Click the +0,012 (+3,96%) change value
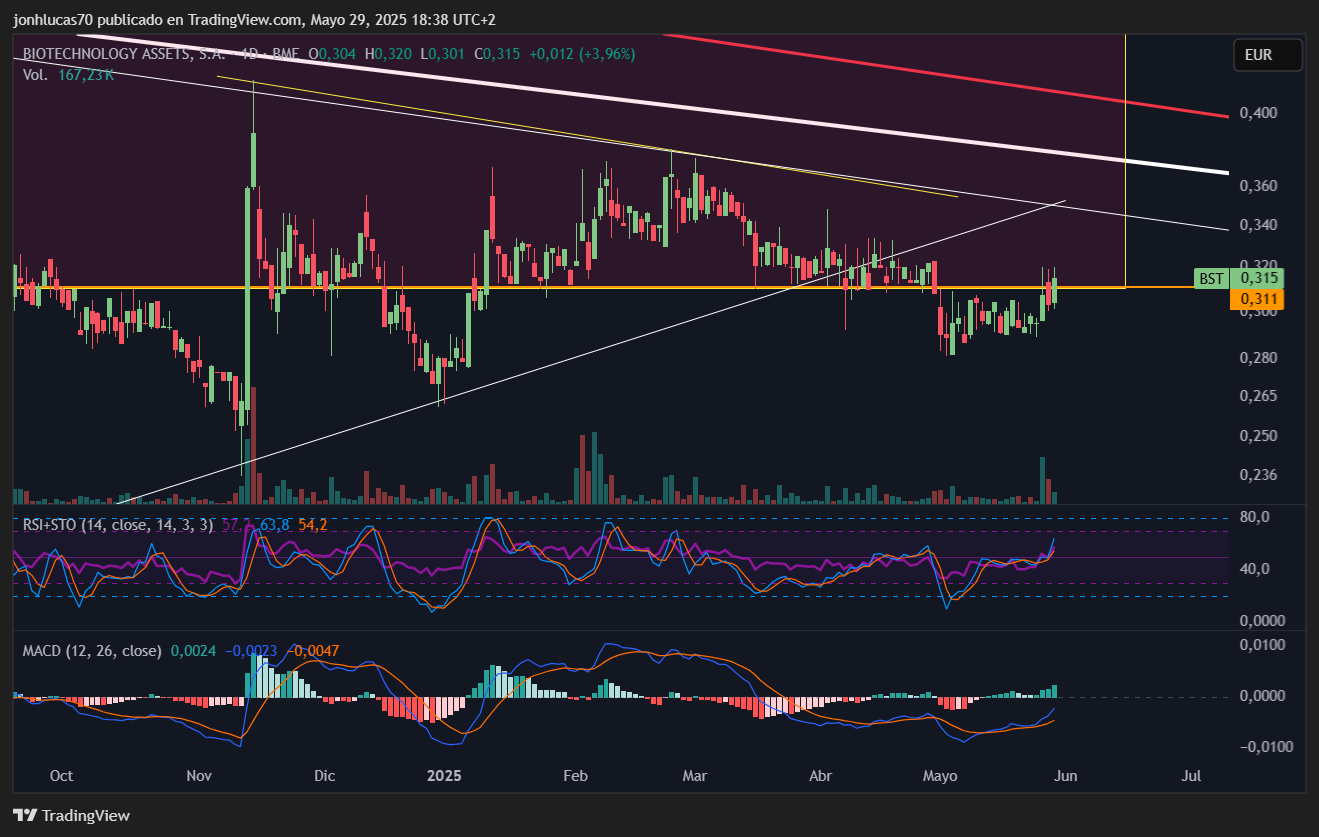 coord(582,54)
